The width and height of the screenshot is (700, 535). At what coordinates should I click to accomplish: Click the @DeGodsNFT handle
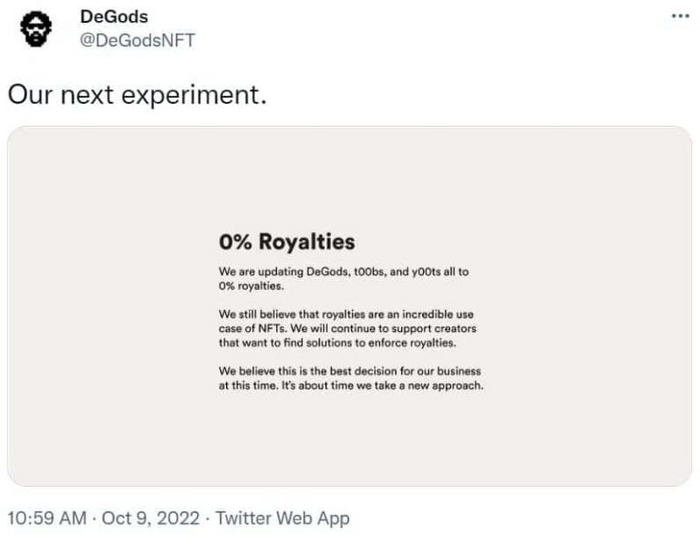[x=137, y=40]
